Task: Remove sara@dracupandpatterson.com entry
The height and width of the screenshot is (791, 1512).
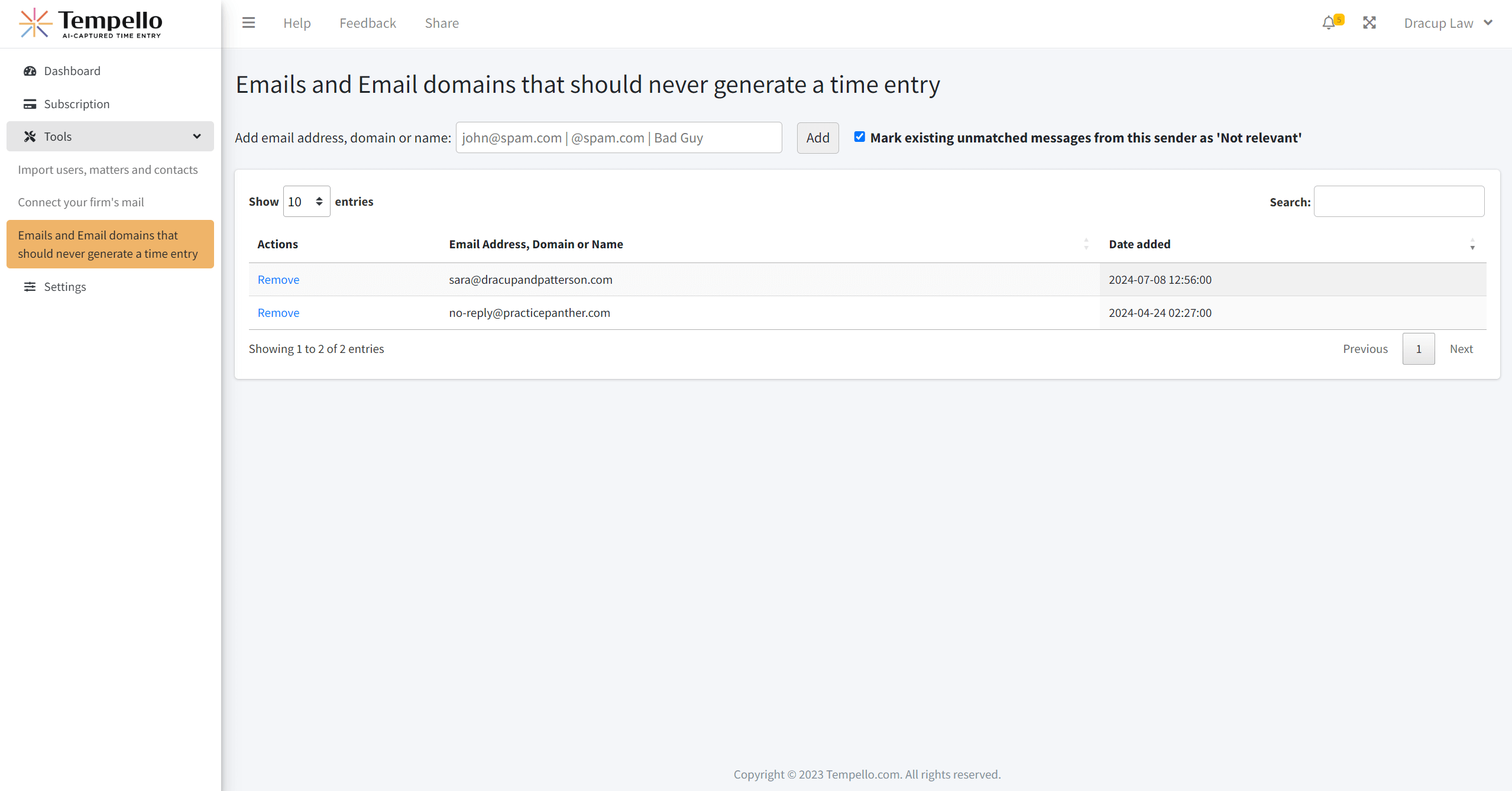Action: pos(279,280)
